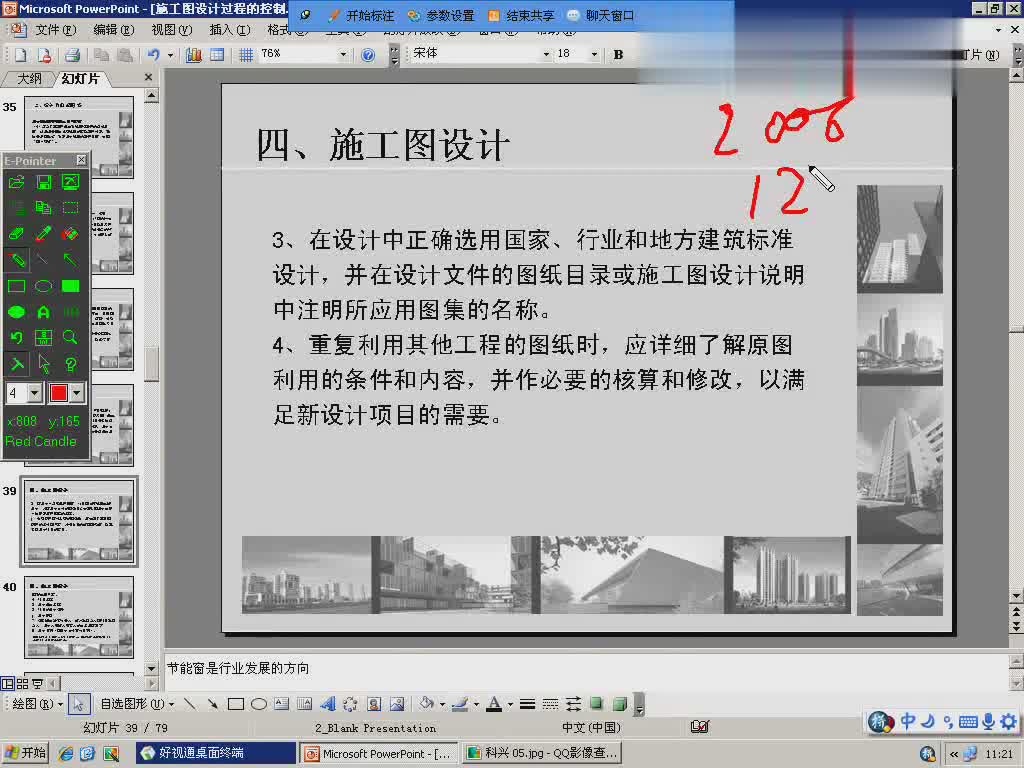Click 参数设置 in the sharing toolbar

[442, 16]
